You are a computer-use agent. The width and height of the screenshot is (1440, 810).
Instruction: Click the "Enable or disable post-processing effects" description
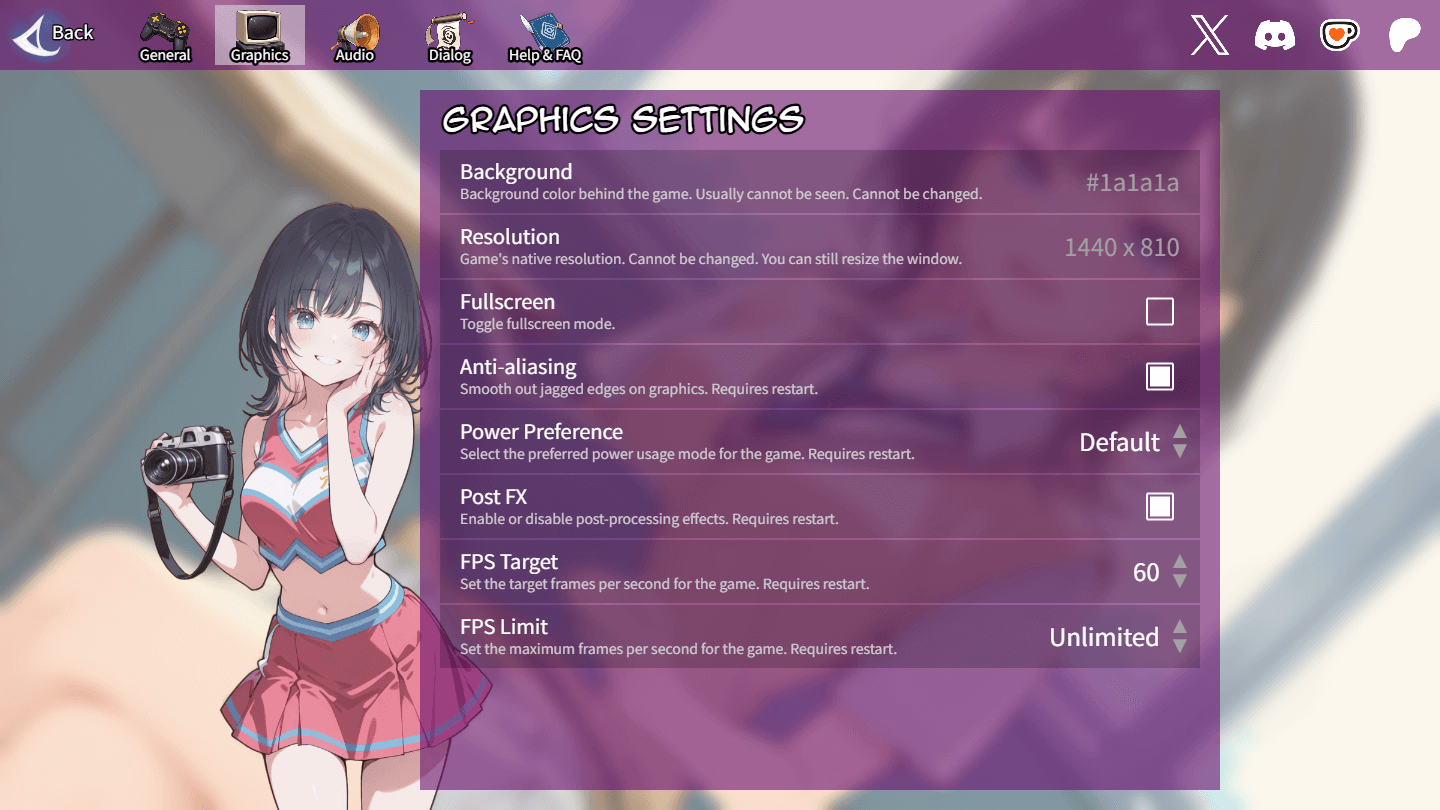point(649,519)
